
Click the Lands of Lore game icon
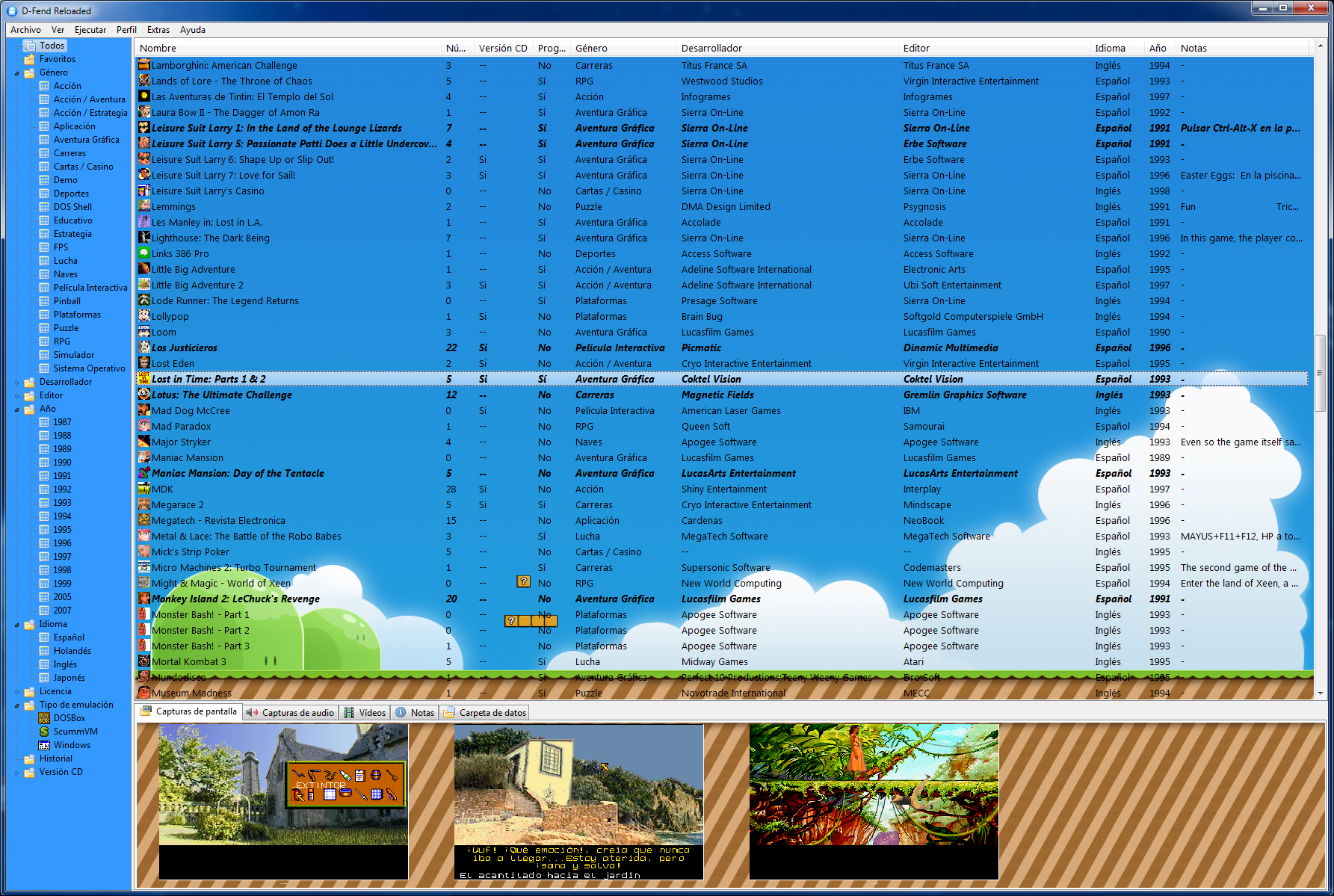(x=144, y=81)
